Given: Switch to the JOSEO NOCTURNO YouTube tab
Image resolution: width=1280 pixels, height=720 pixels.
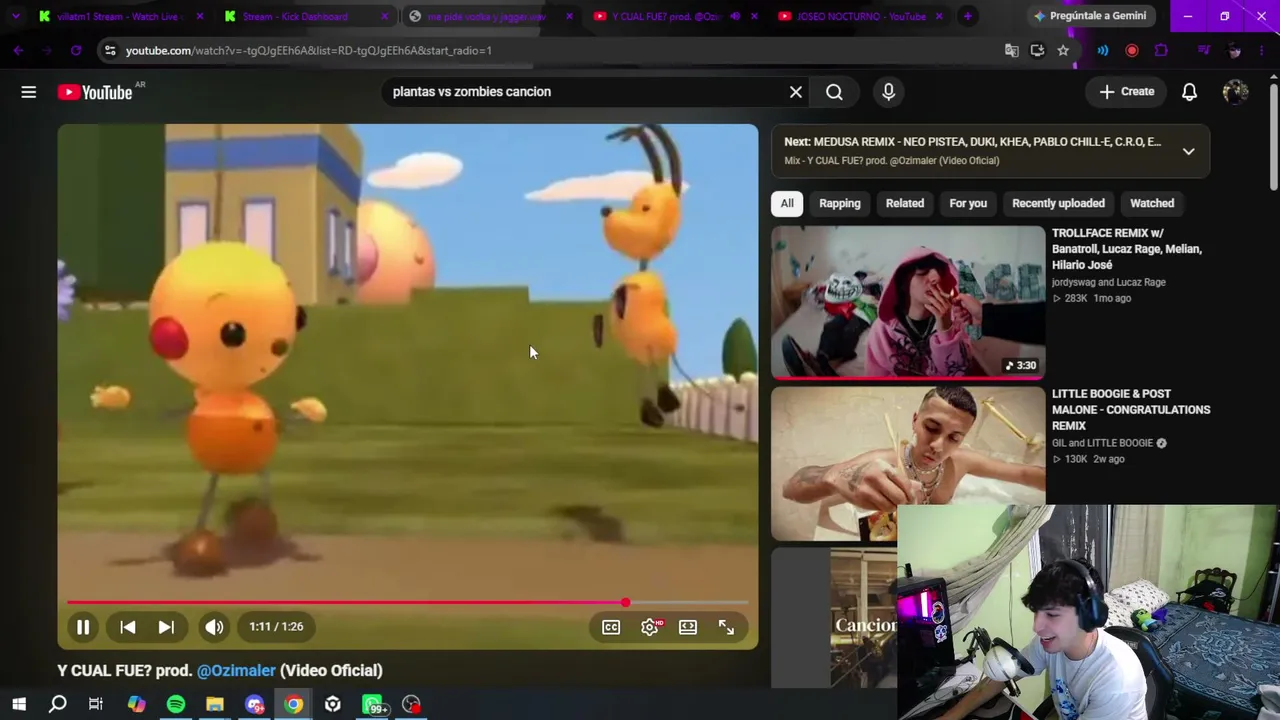Looking at the screenshot, I should (x=861, y=16).
